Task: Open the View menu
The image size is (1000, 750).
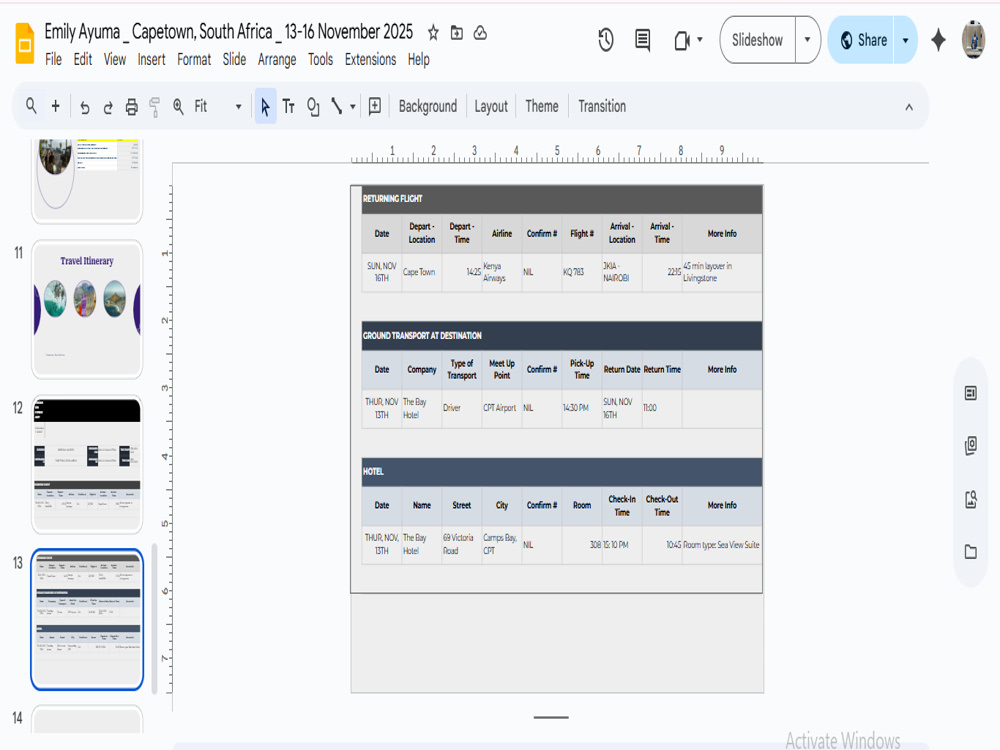Action: tap(115, 59)
